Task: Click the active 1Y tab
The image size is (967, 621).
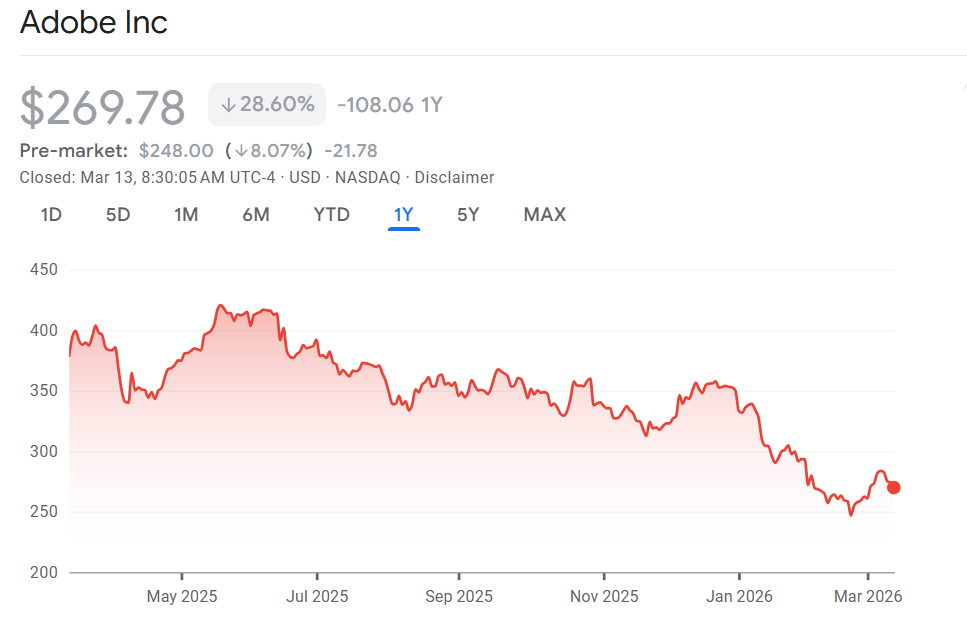Action: click(x=403, y=214)
